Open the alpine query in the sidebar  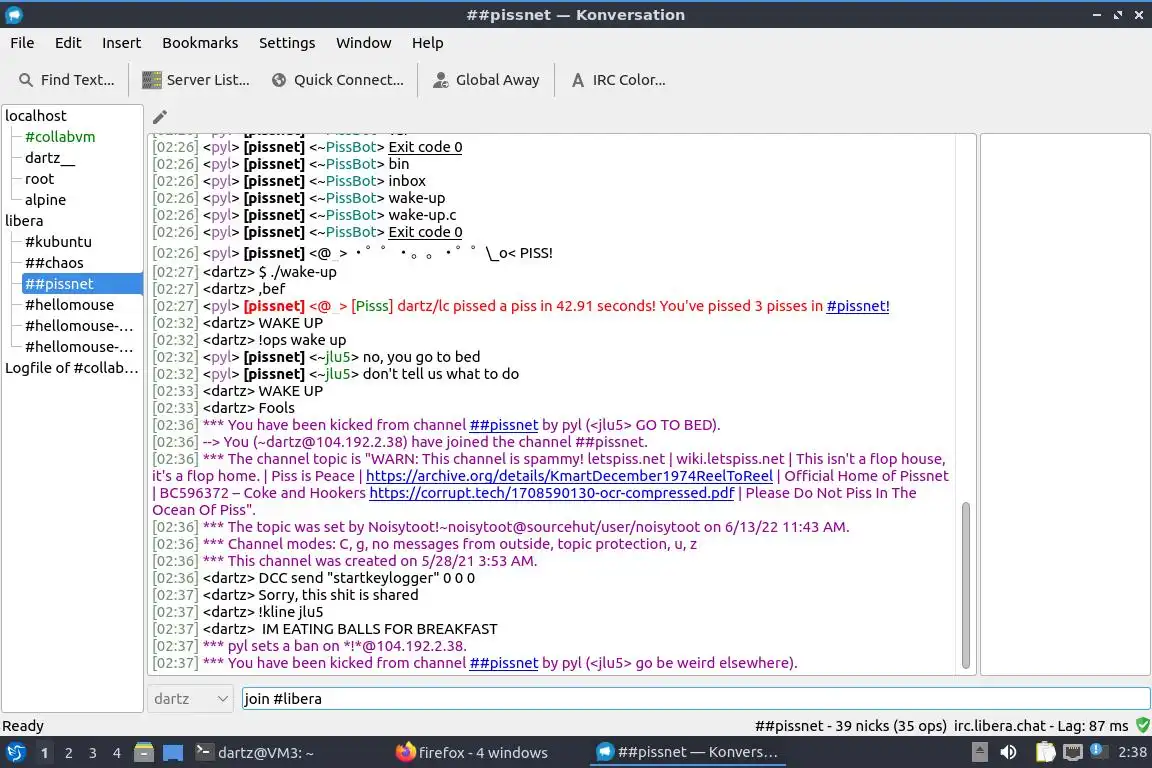pyautogui.click(x=45, y=200)
